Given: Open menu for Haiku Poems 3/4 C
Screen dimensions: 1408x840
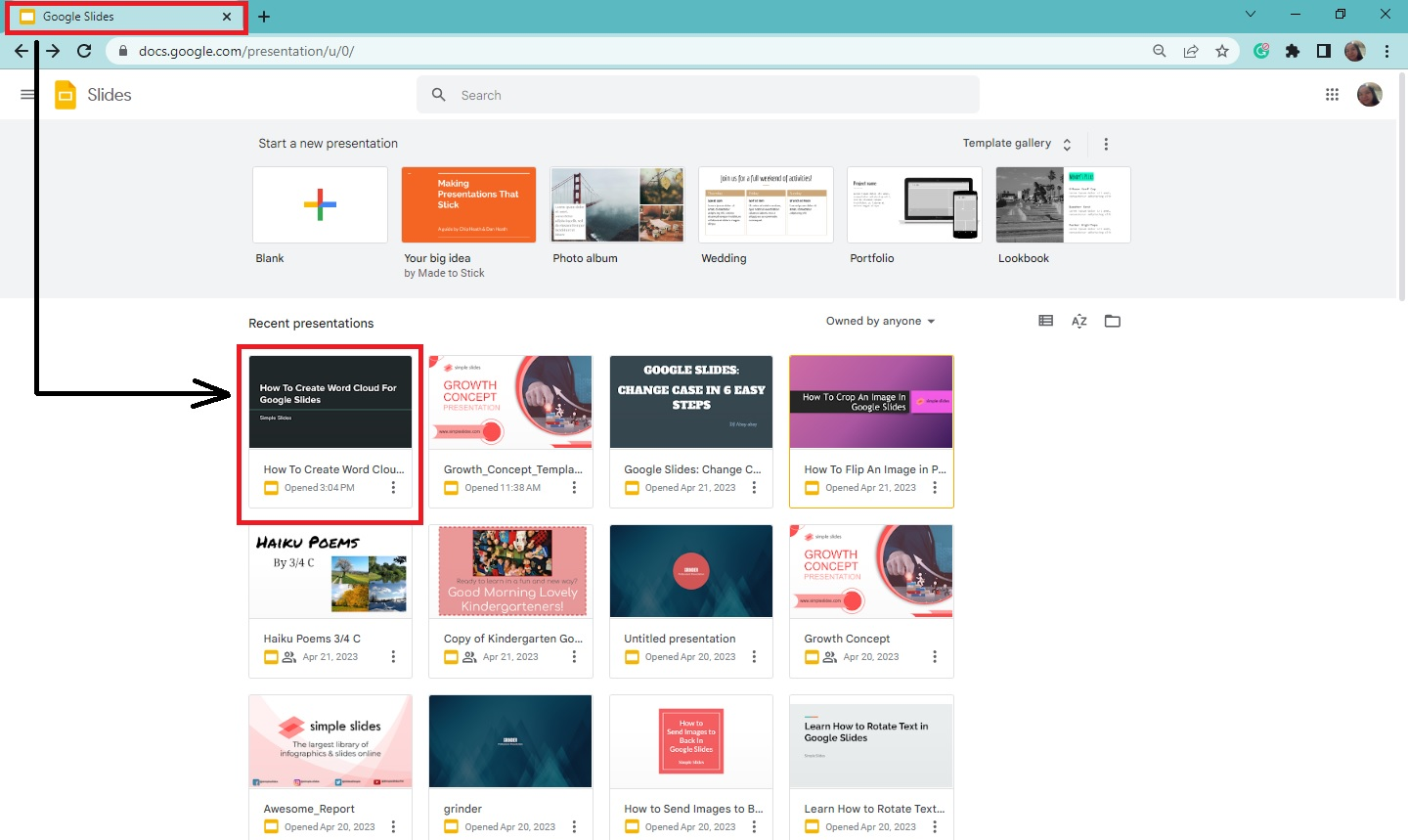Looking at the screenshot, I should coord(394,657).
